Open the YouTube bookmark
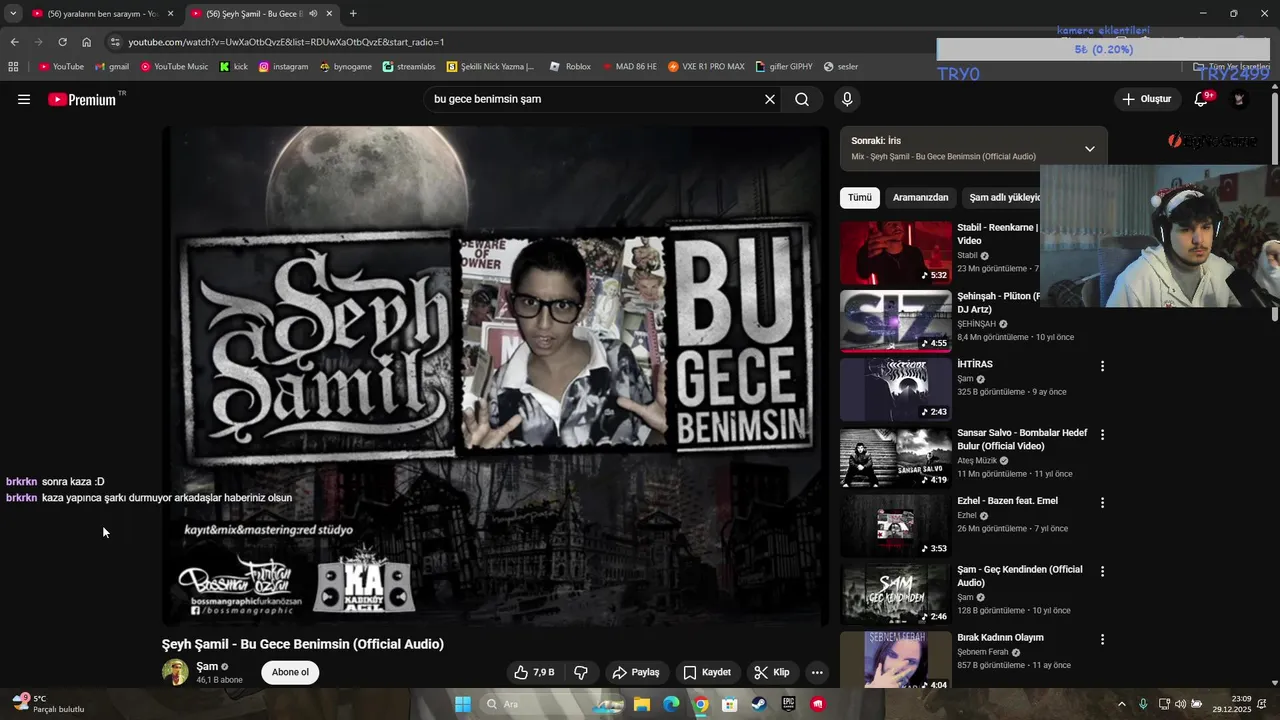Screen dimensions: 1280x720 pyautogui.click(x=62, y=66)
